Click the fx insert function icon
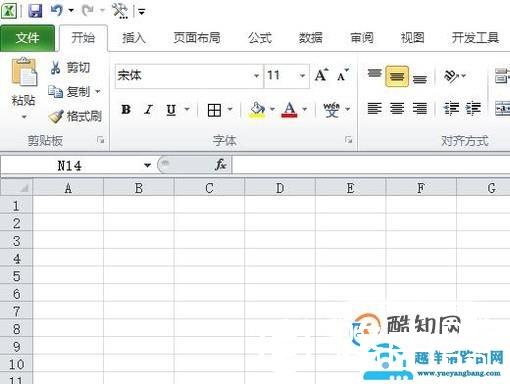This screenshot has height=384, width=510. 221,165
